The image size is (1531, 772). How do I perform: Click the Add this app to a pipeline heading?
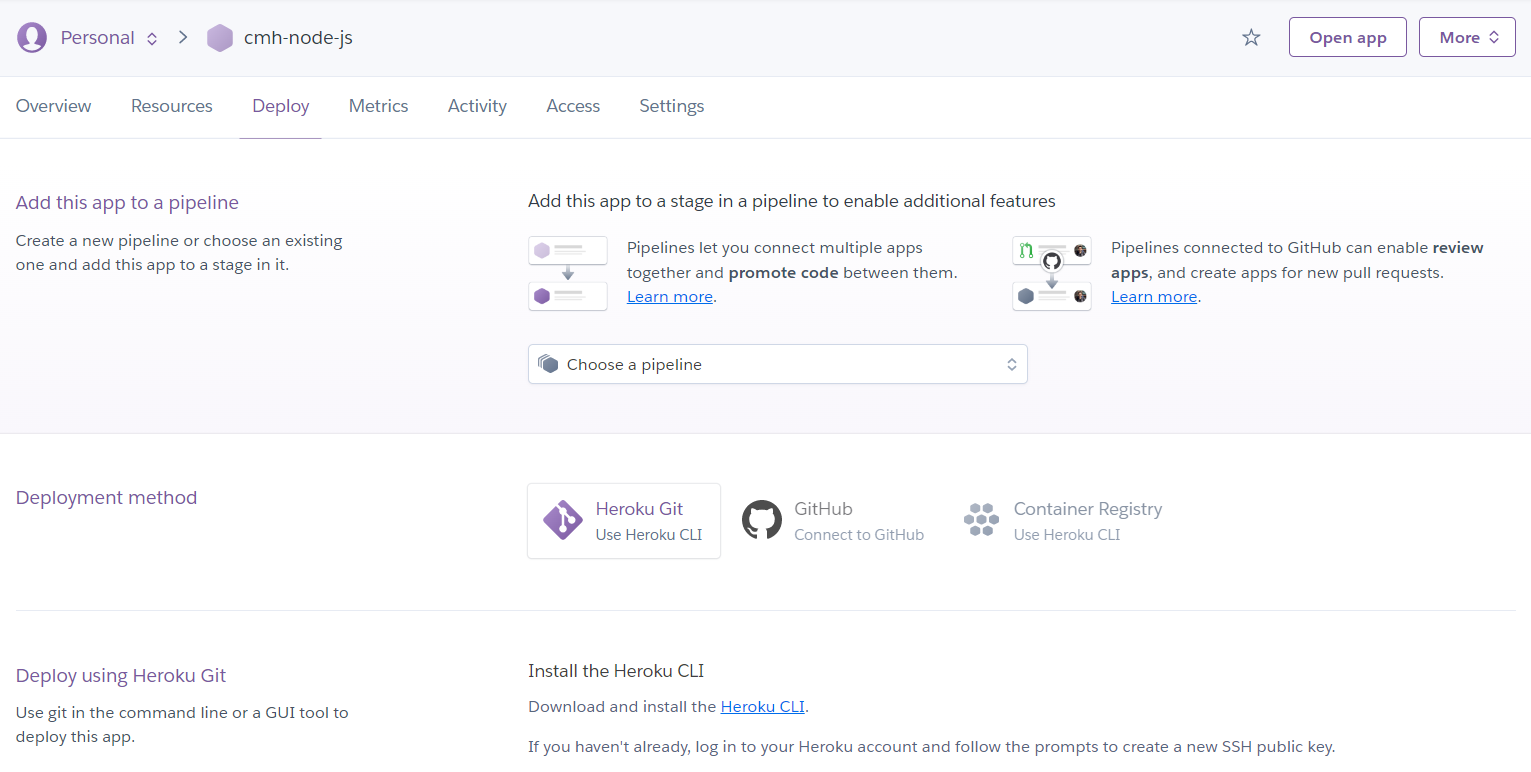(127, 203)
